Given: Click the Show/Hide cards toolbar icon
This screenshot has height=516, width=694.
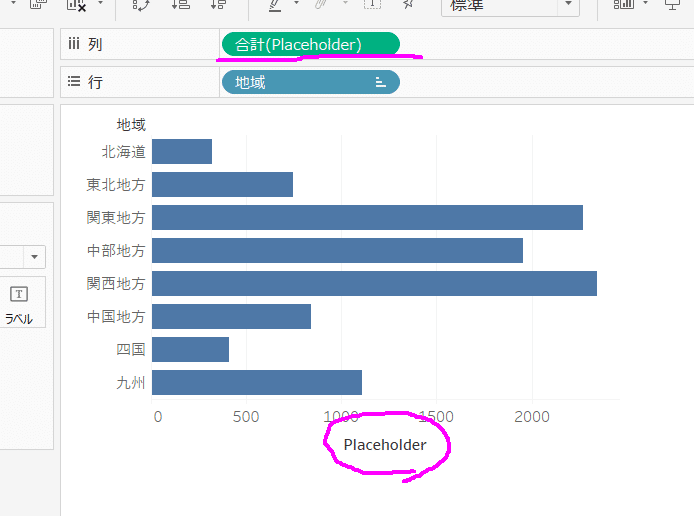Looking at the screenshot, I should 624,4.
